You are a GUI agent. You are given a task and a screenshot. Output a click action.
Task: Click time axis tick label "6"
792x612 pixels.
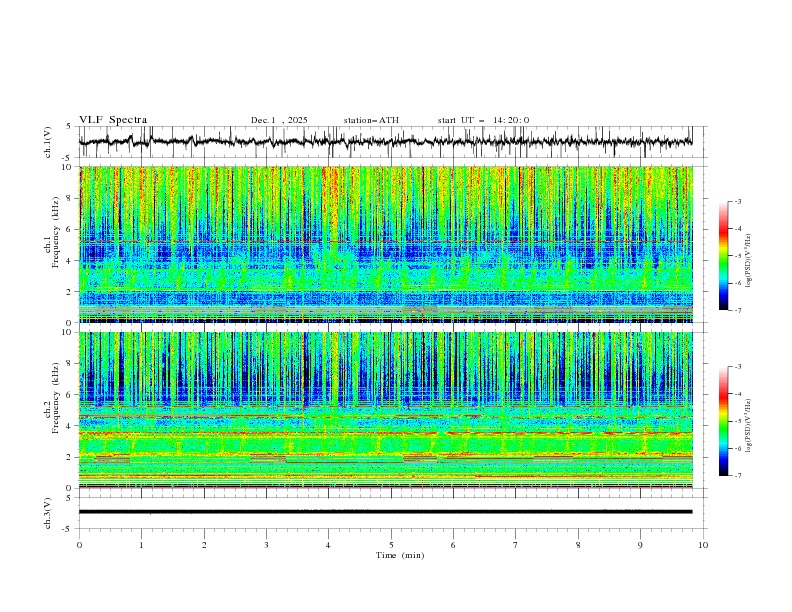coord(454,545)
